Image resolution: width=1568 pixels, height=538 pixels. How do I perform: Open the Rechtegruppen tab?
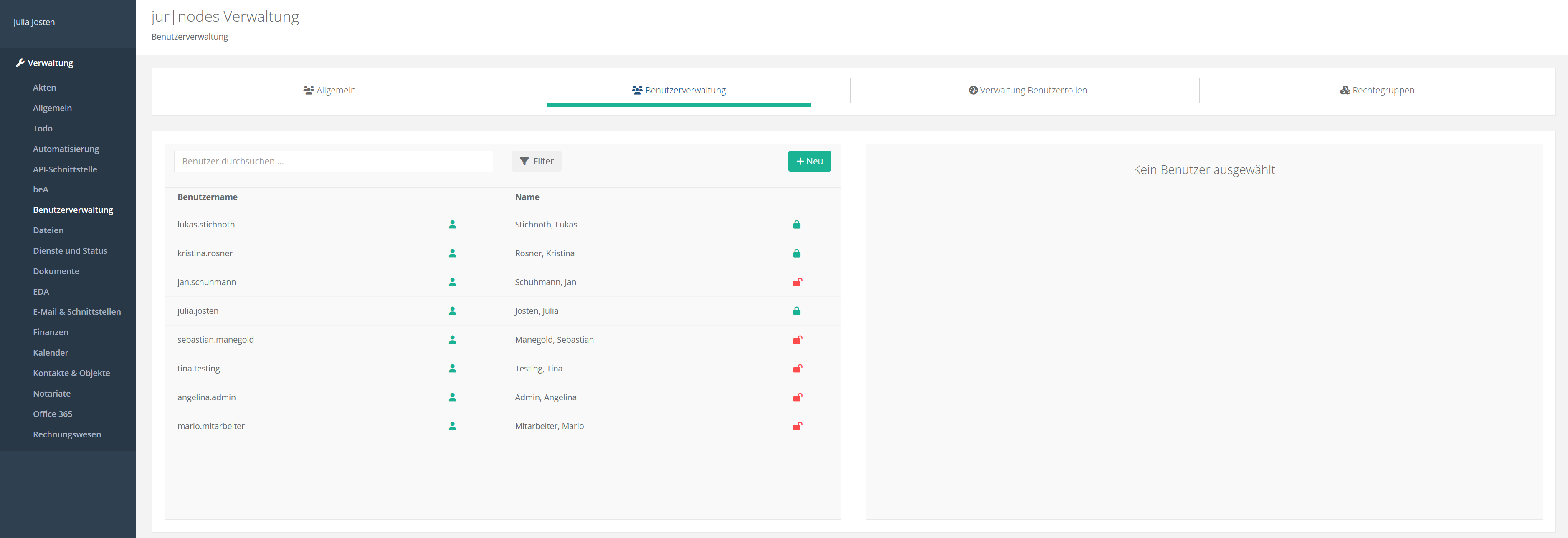coord(1376,90)
